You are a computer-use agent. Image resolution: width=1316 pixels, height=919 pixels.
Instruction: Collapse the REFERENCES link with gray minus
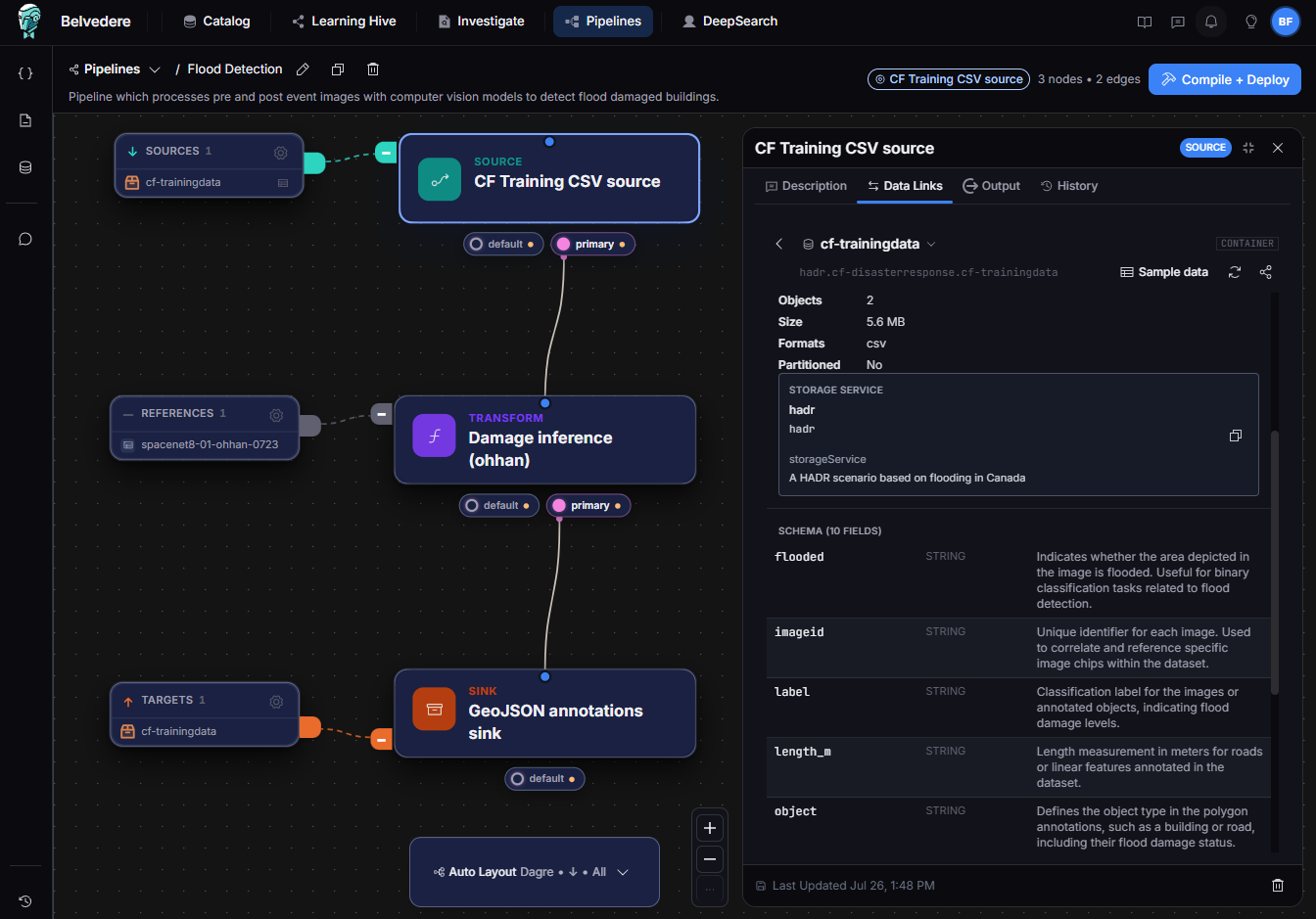tap(382, 414)
